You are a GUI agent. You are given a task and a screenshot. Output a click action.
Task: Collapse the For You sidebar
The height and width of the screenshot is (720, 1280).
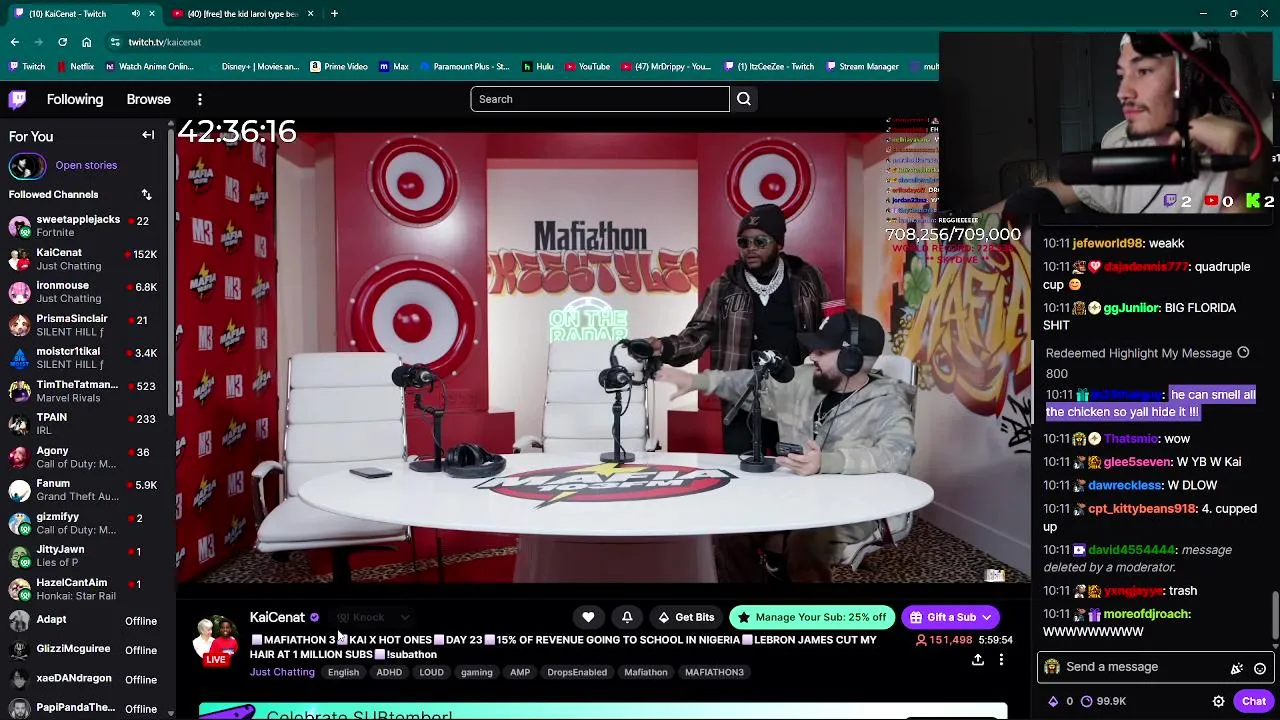pyautogui.click(x=148, y=135)
